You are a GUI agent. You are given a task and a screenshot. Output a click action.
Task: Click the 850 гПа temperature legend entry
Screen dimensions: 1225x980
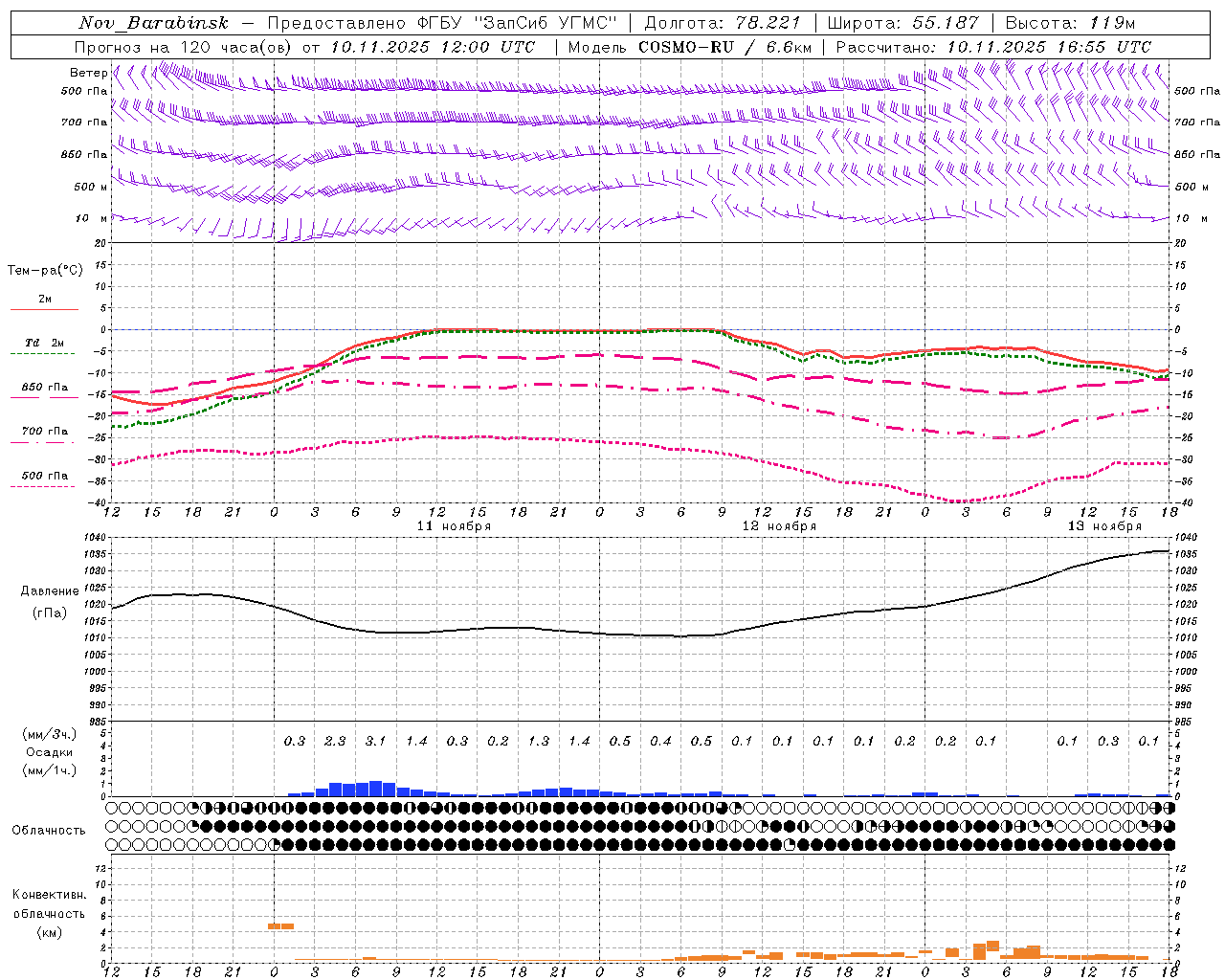45,388
